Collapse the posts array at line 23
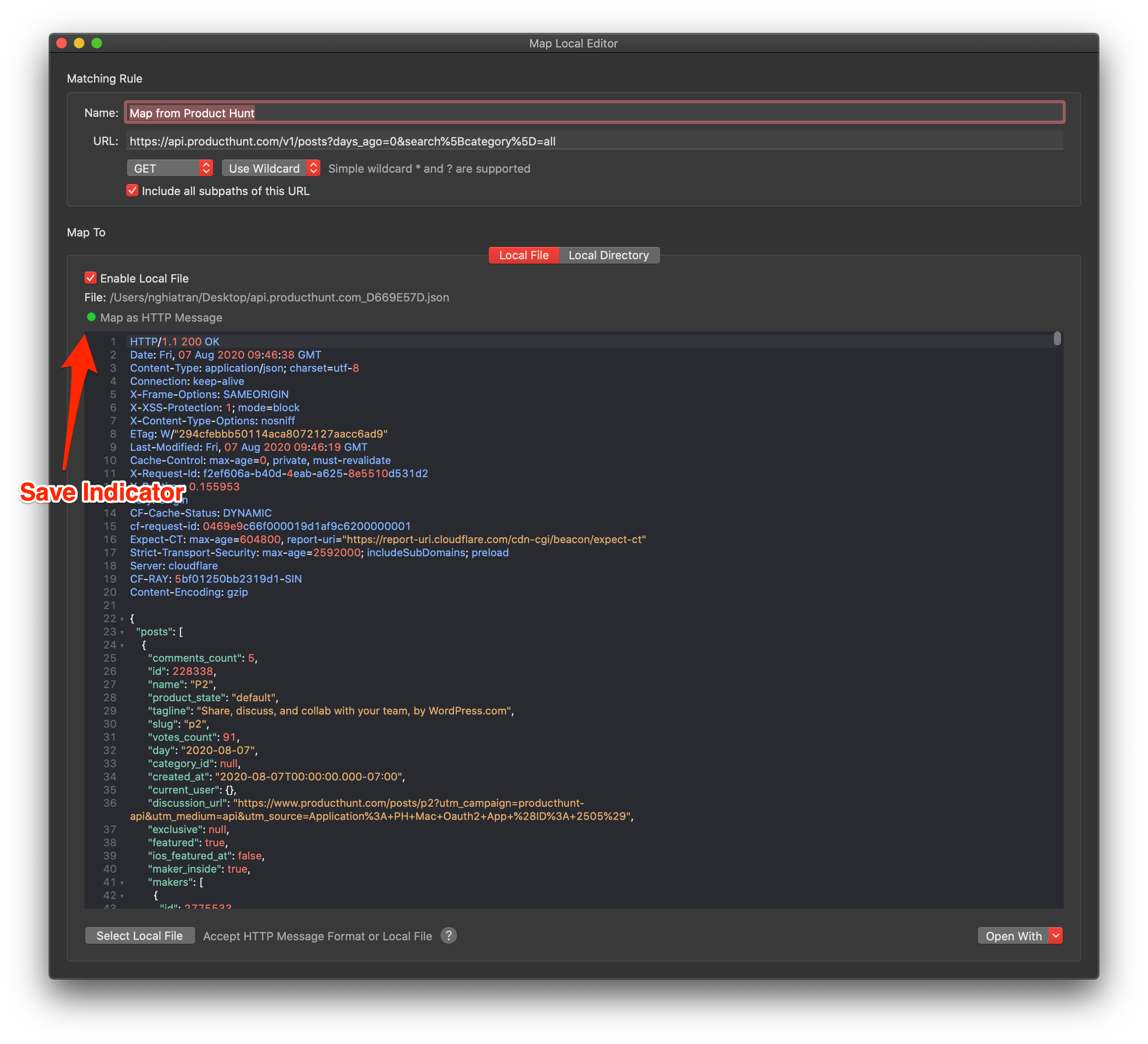The width and height of the screenshot is (1148, 1044). coord(123,632)
